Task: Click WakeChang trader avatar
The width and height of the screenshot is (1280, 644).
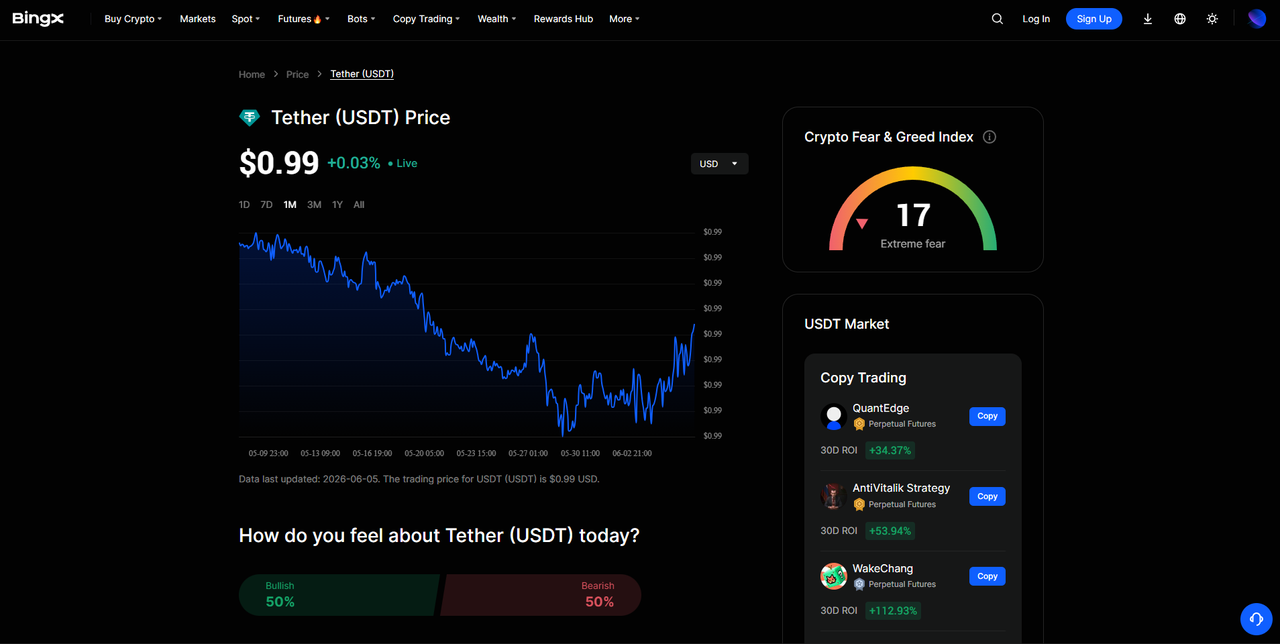Action: pos(834,576)
